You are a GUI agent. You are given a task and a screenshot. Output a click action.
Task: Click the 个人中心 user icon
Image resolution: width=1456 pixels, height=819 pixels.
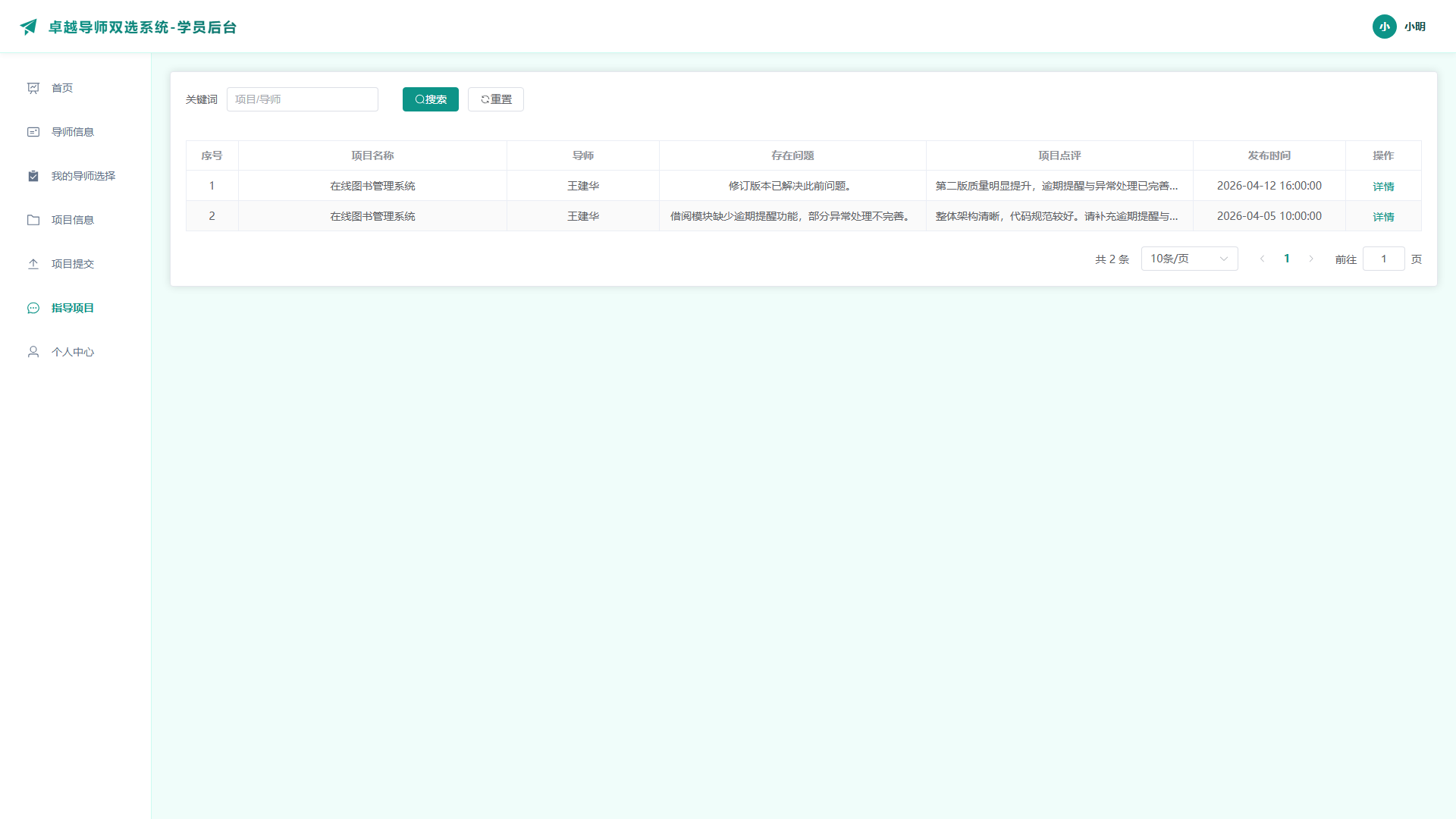(33, 352)
